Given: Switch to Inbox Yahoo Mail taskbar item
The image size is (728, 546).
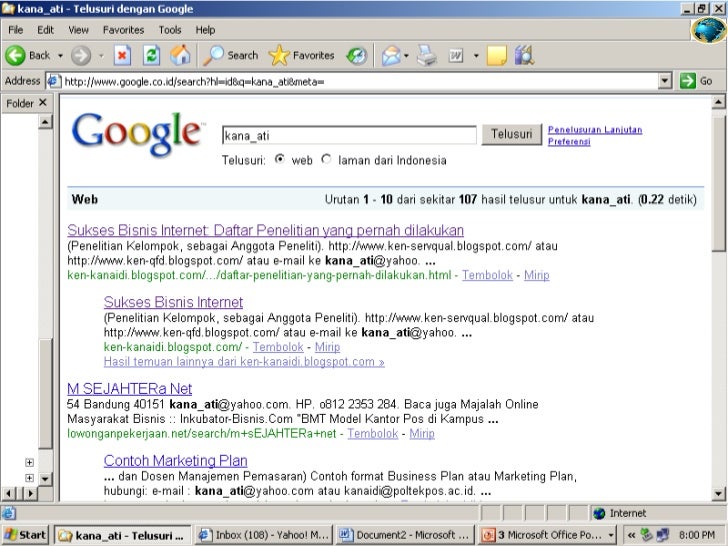Looking at the screenshot, I should 264,535.
